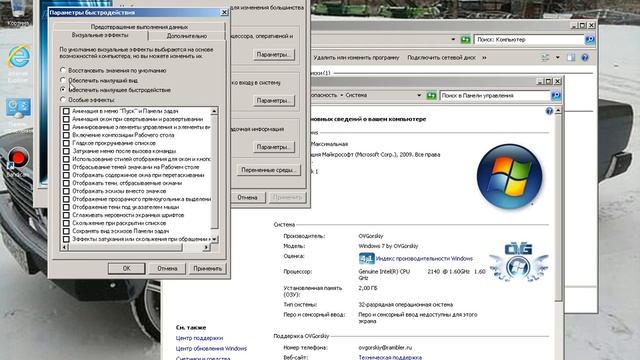Check show window contents while dragging
The height and width of the screenshot is (360, 640).
[x=66, y=175]
